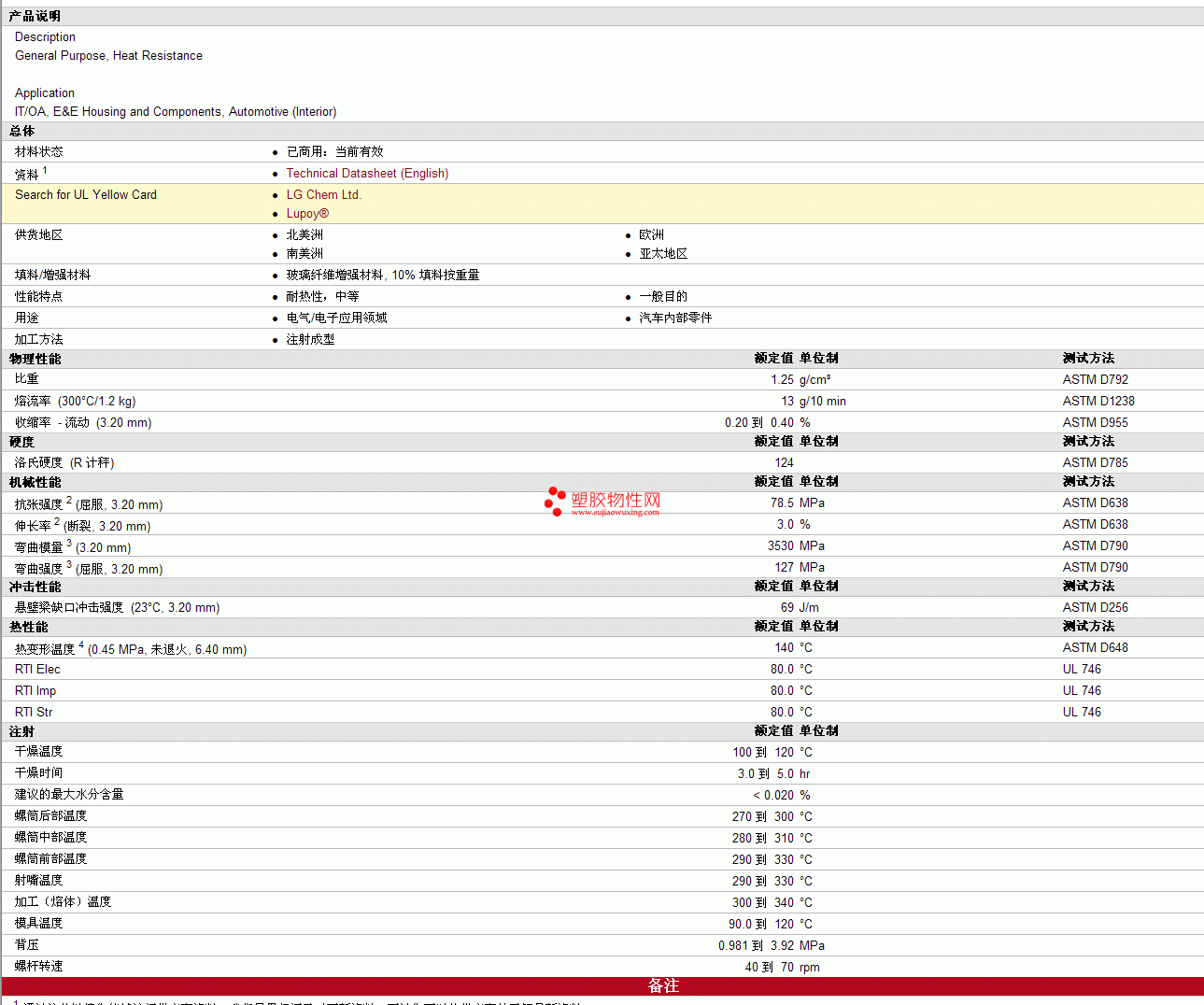Click the Search for UL Yellow Card label
1204x1005 pixels.
86,195
